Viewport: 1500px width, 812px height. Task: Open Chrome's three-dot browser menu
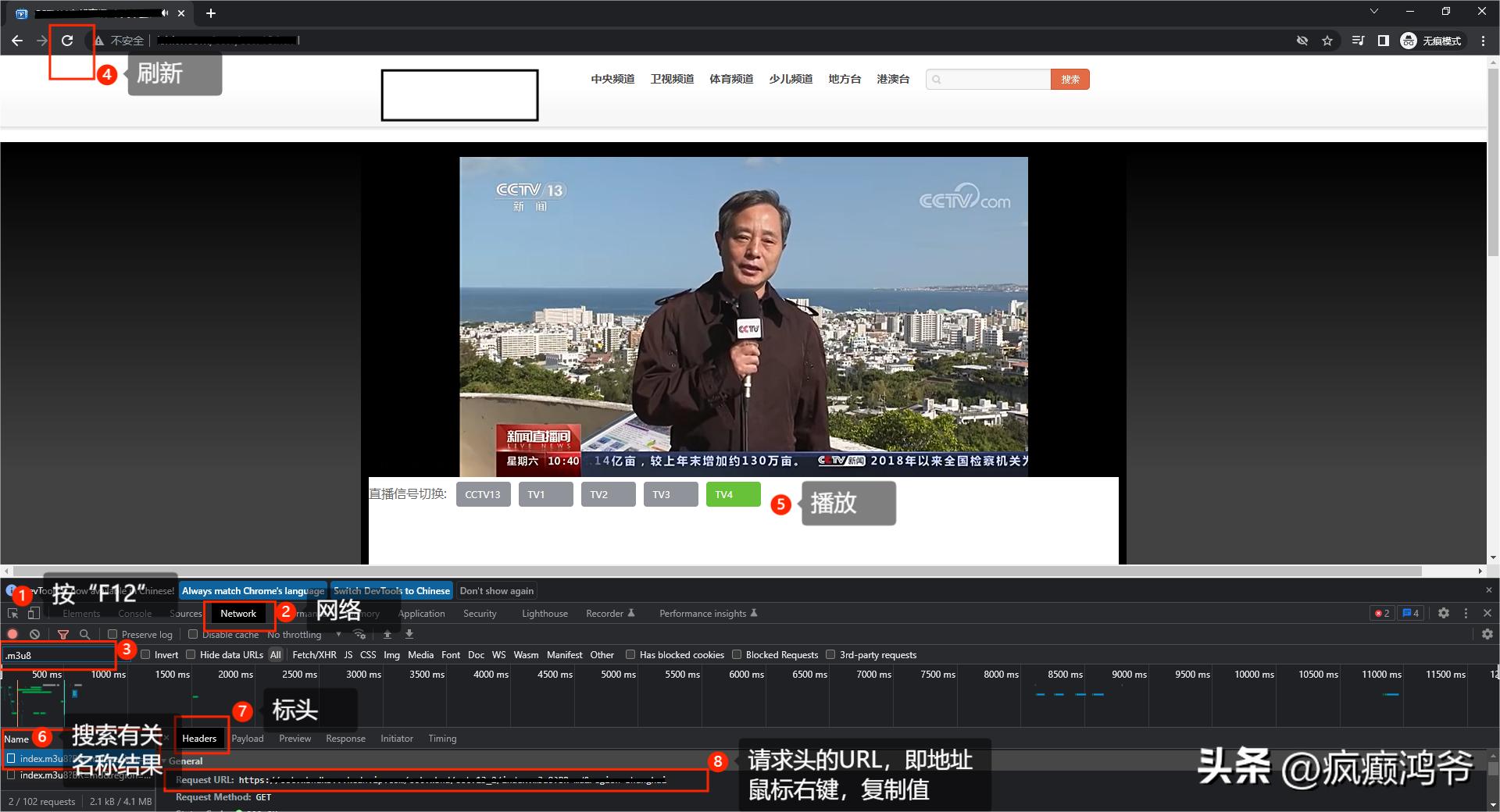[x=1484, y=40]
